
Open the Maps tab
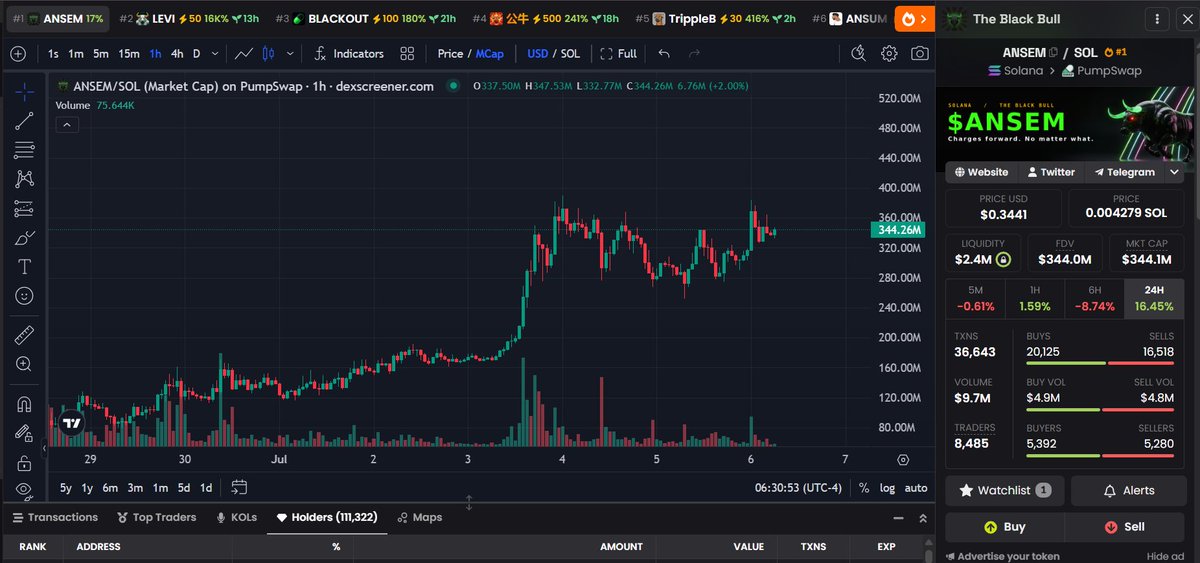[420, 517]
